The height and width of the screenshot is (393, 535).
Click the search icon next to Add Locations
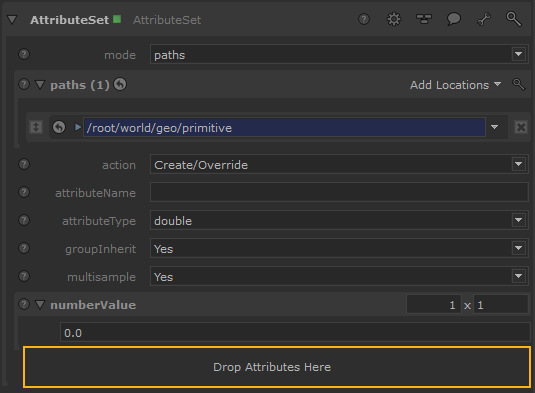pyautogui.click(x=518, y=84)
